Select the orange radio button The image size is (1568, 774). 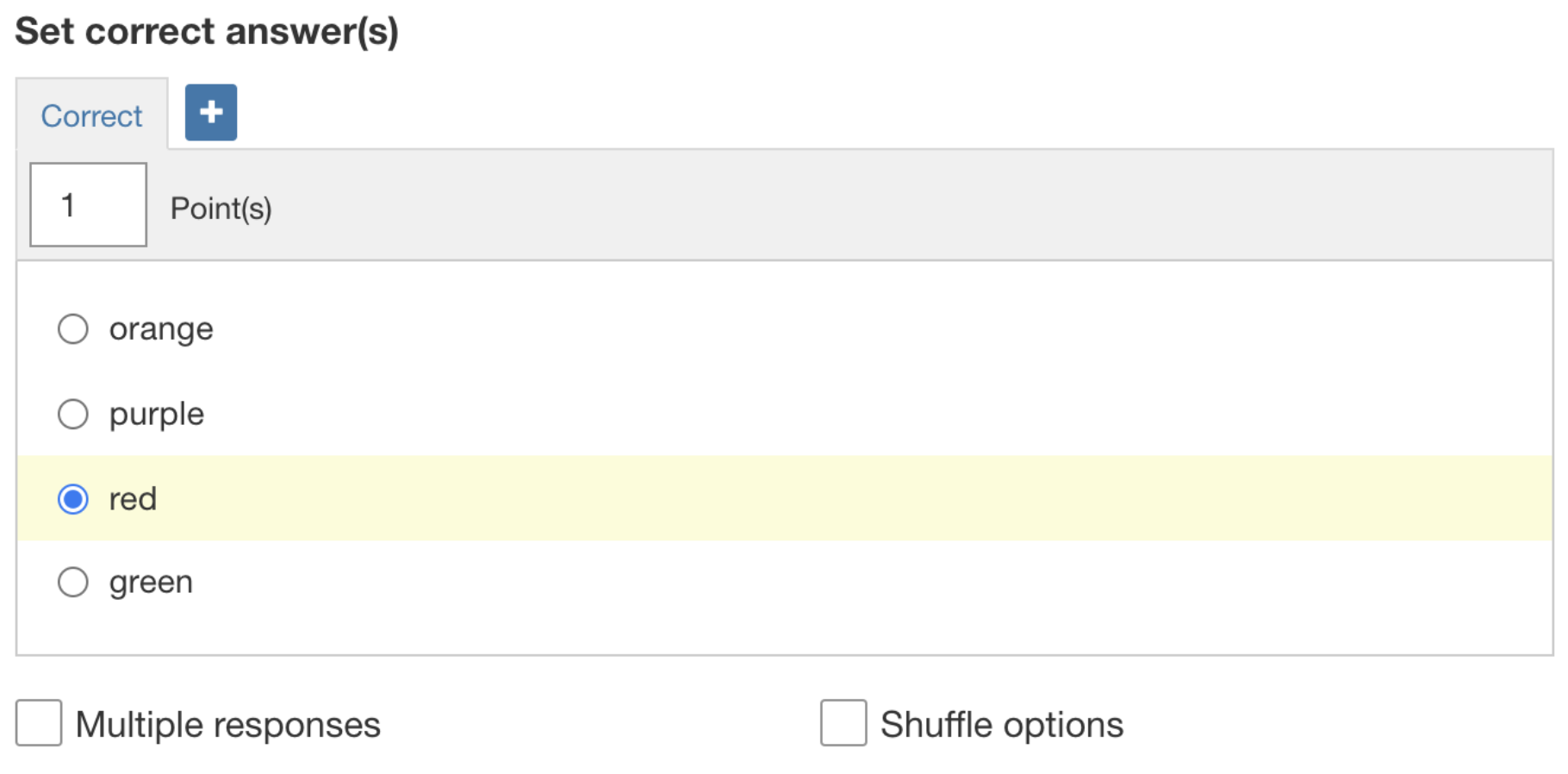point(73,328)
